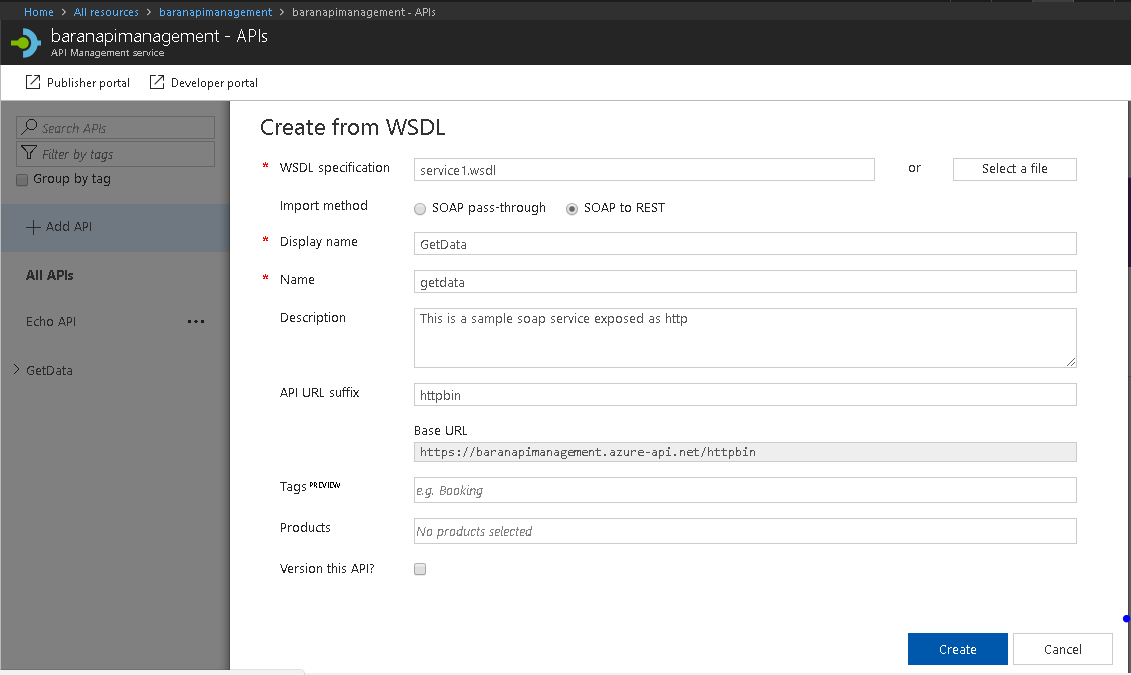The height and width of the screenshot is (675, 1131).
Task: Go to Home in the breadcrumb
Action: (x=39, y=12)
